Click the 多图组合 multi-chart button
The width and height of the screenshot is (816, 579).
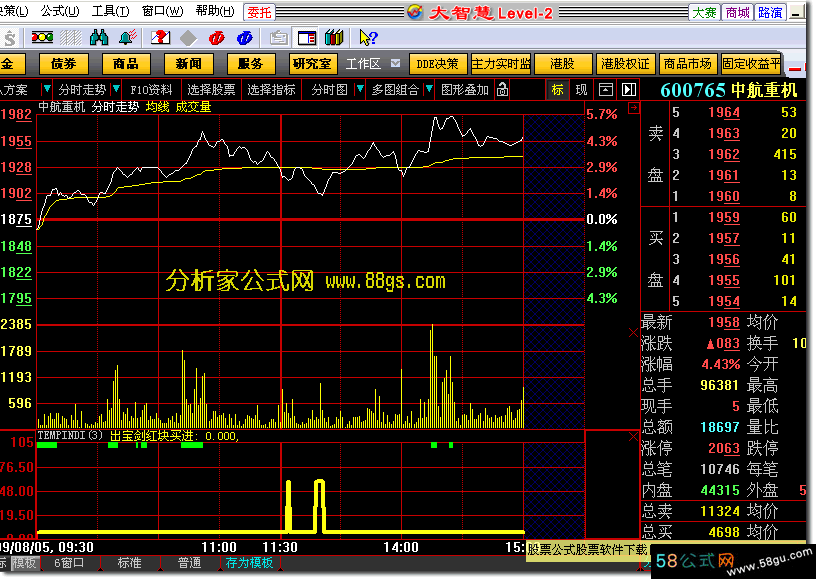[x=395, y=89]
